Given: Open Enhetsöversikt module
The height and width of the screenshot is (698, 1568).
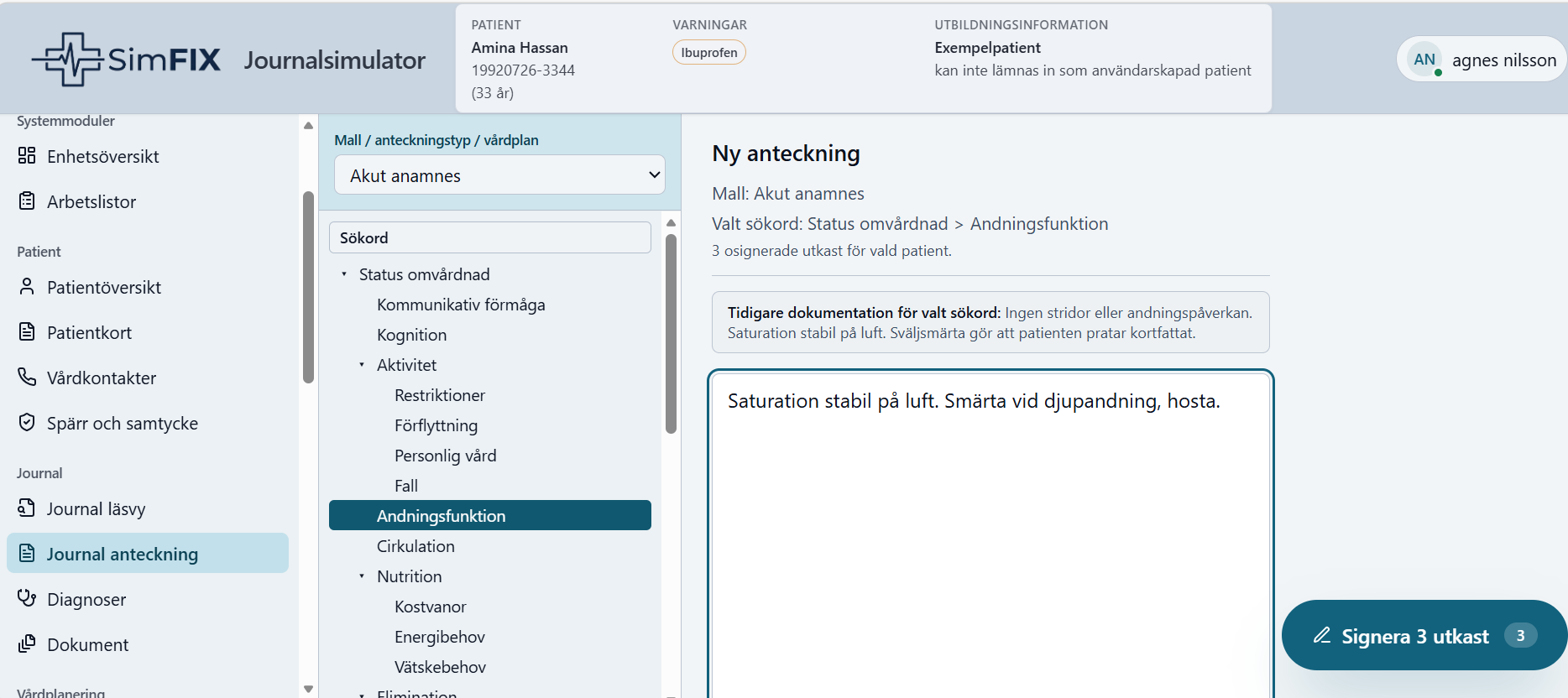Looking at the screenshot, I should coord(148,156).
